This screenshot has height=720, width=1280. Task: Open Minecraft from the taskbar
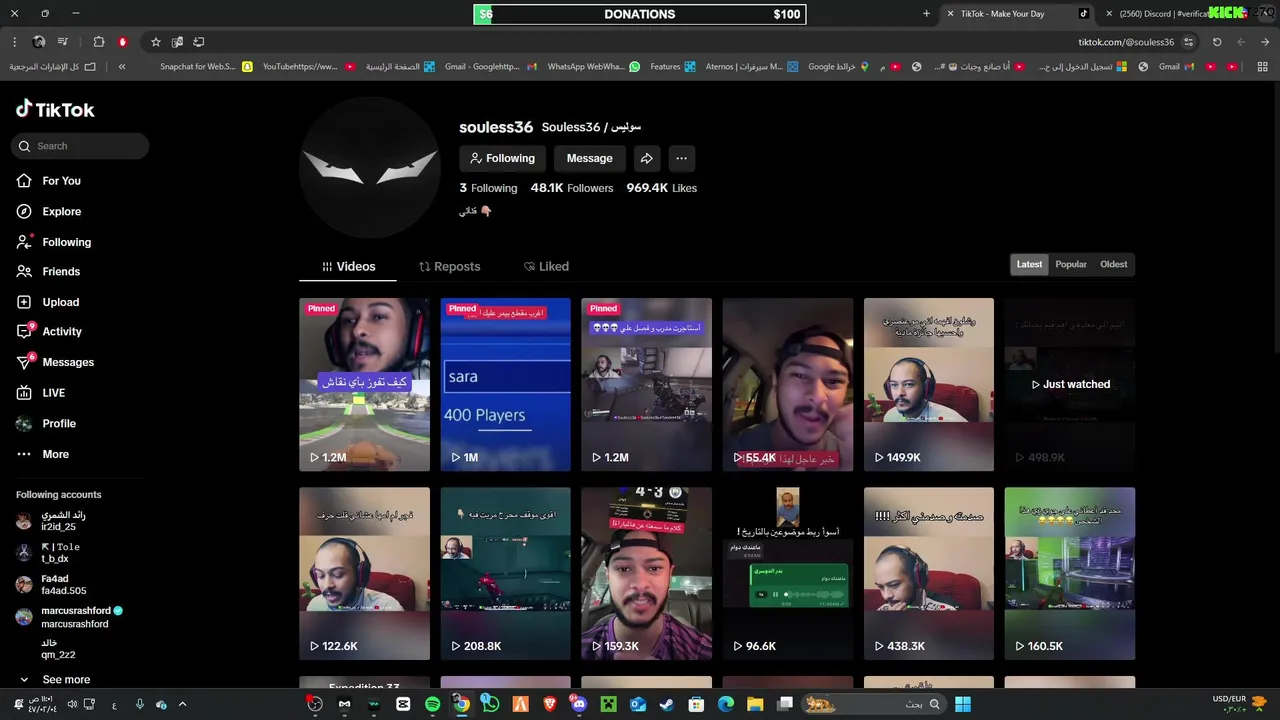[608, 704]
